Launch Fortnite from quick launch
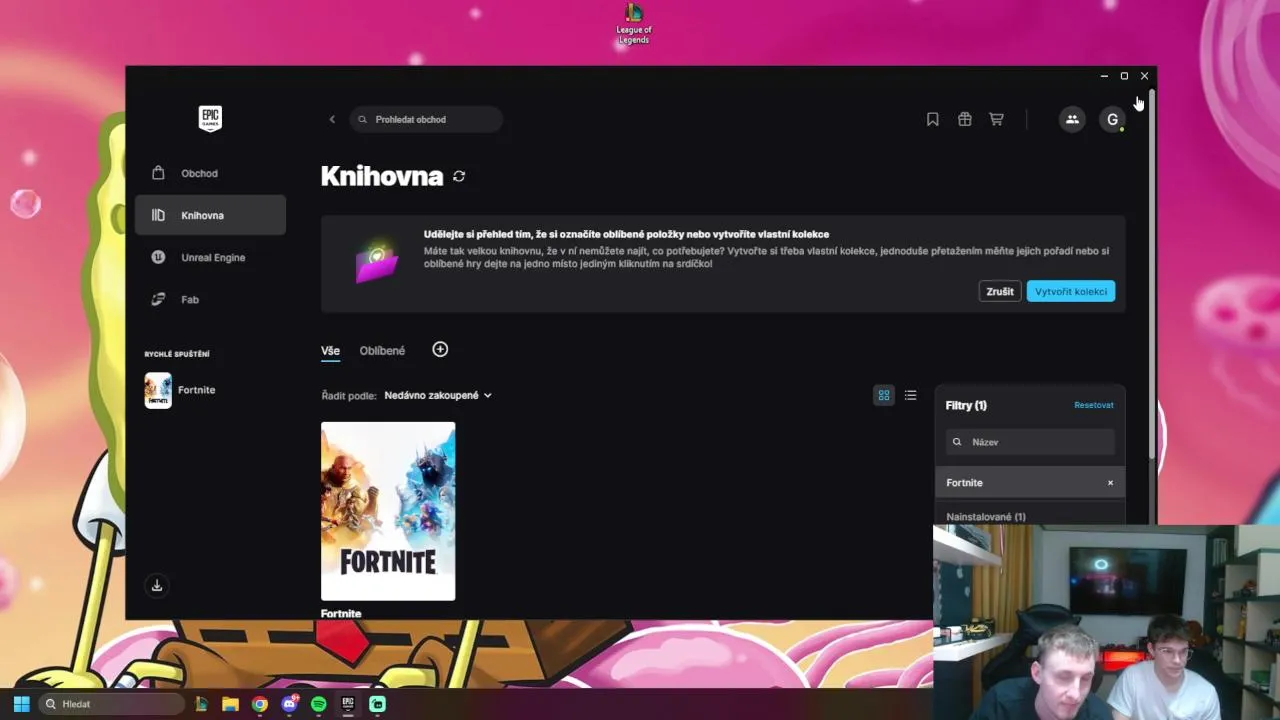 click(x=180, y=390)
